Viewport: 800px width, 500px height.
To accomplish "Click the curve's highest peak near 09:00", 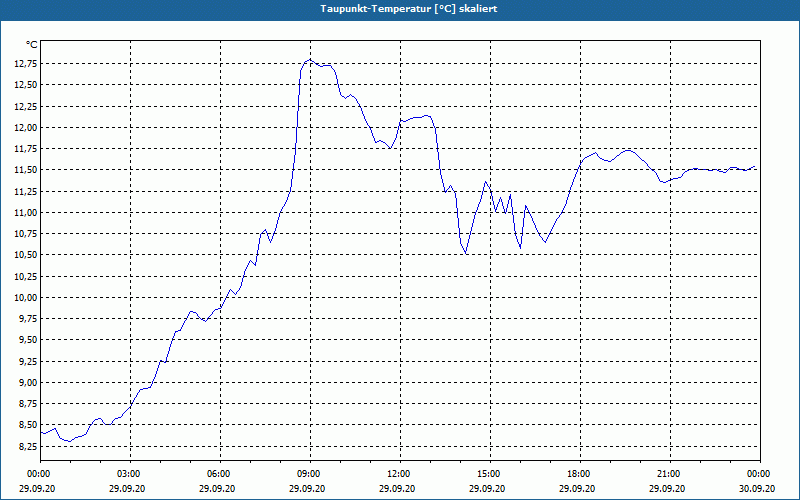I will [x=310, y=59].
